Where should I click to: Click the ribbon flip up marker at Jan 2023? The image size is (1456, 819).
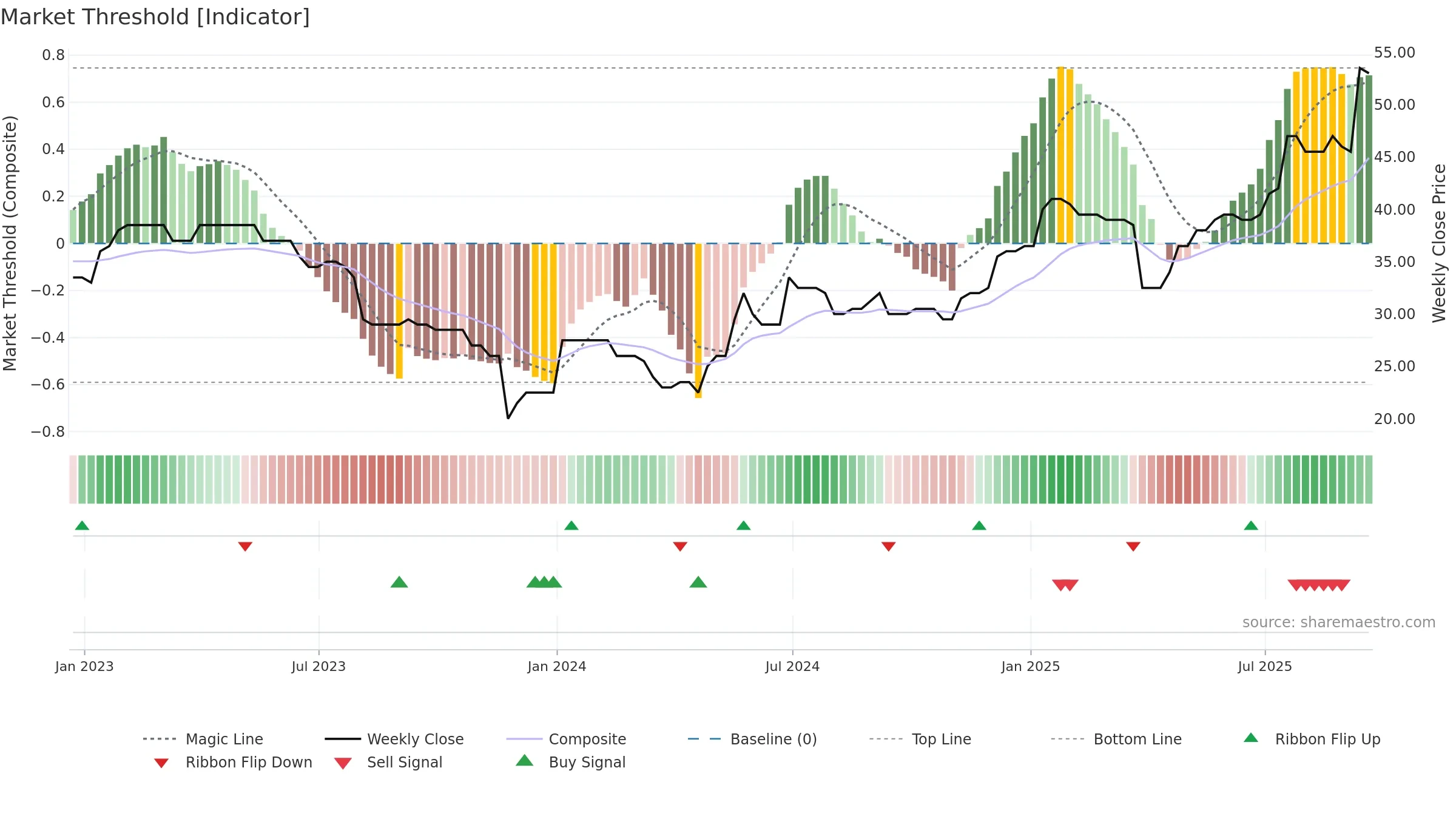click(x=82, y=525)
